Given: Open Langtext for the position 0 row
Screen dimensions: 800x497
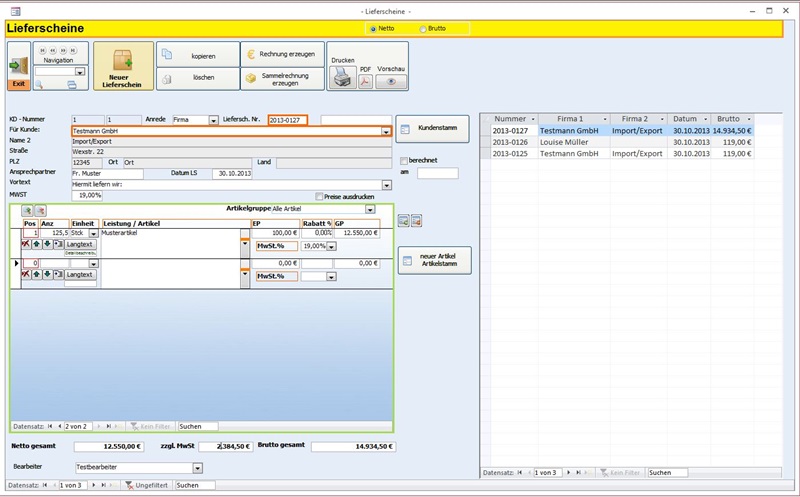Looking at the screenshot, I should pos(80,275).
